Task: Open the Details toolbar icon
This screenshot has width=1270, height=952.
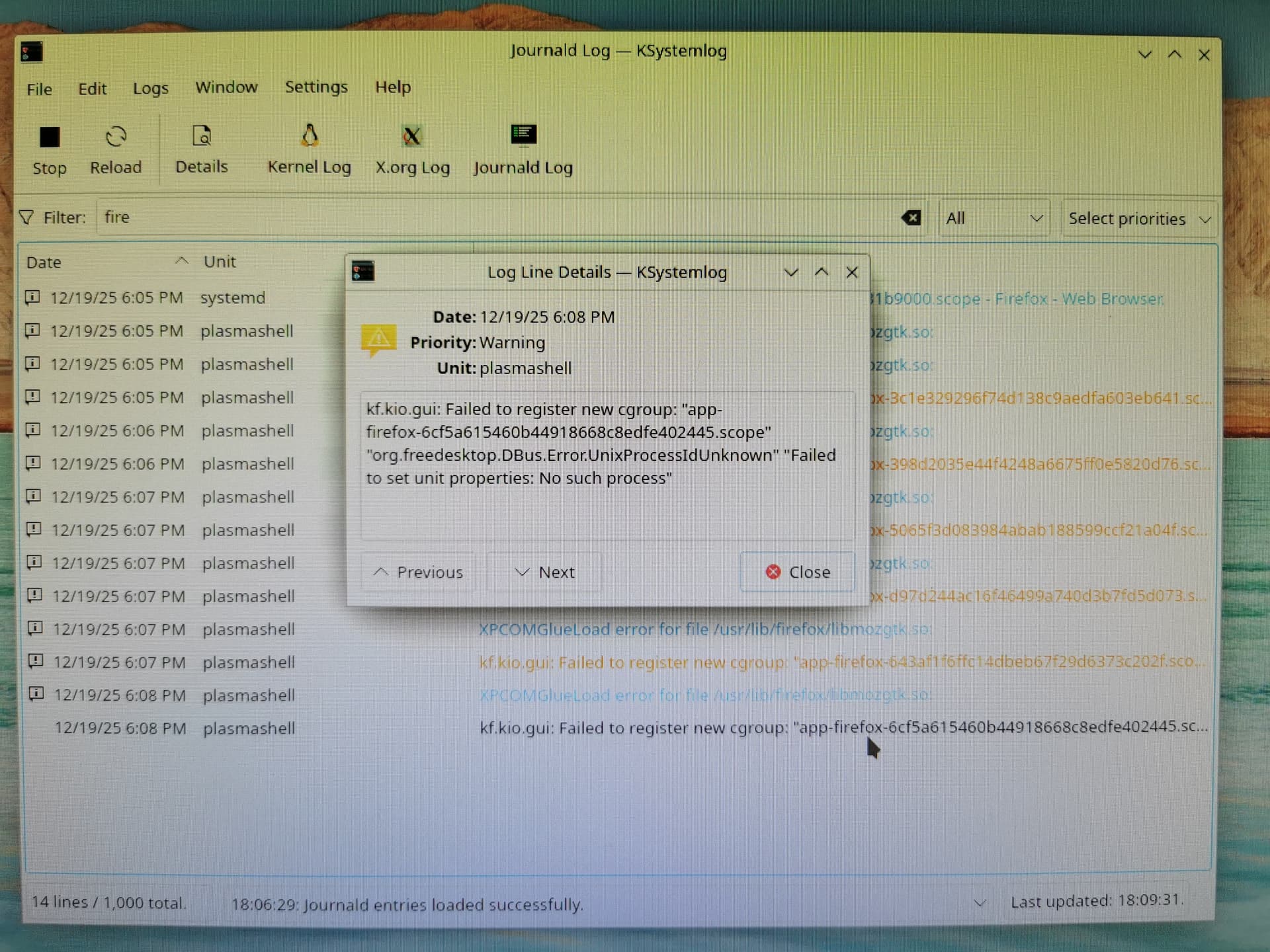Action: point(201,136)
